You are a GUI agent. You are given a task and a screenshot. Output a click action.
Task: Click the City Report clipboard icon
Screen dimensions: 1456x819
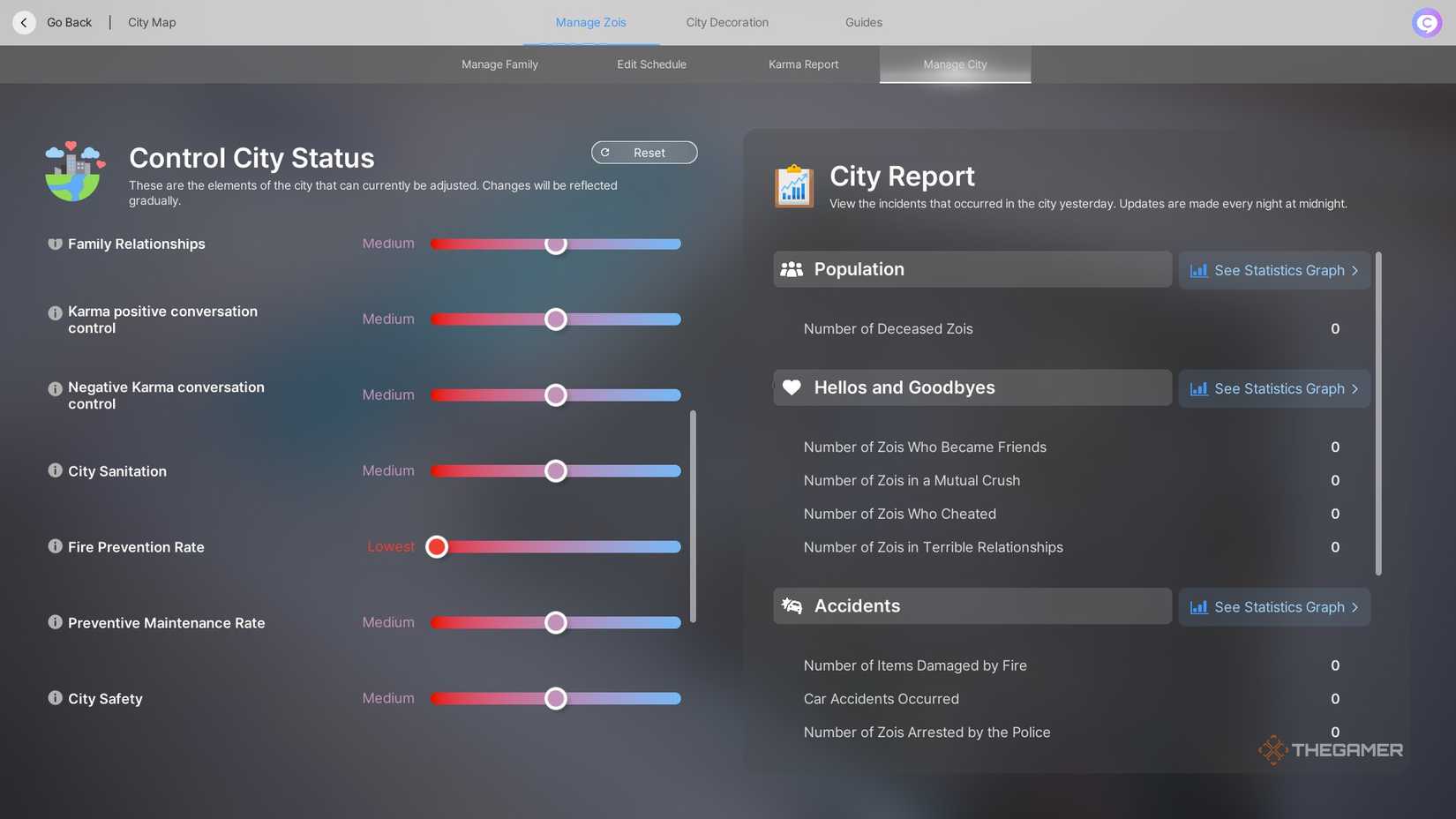click(x=794, y=186)
